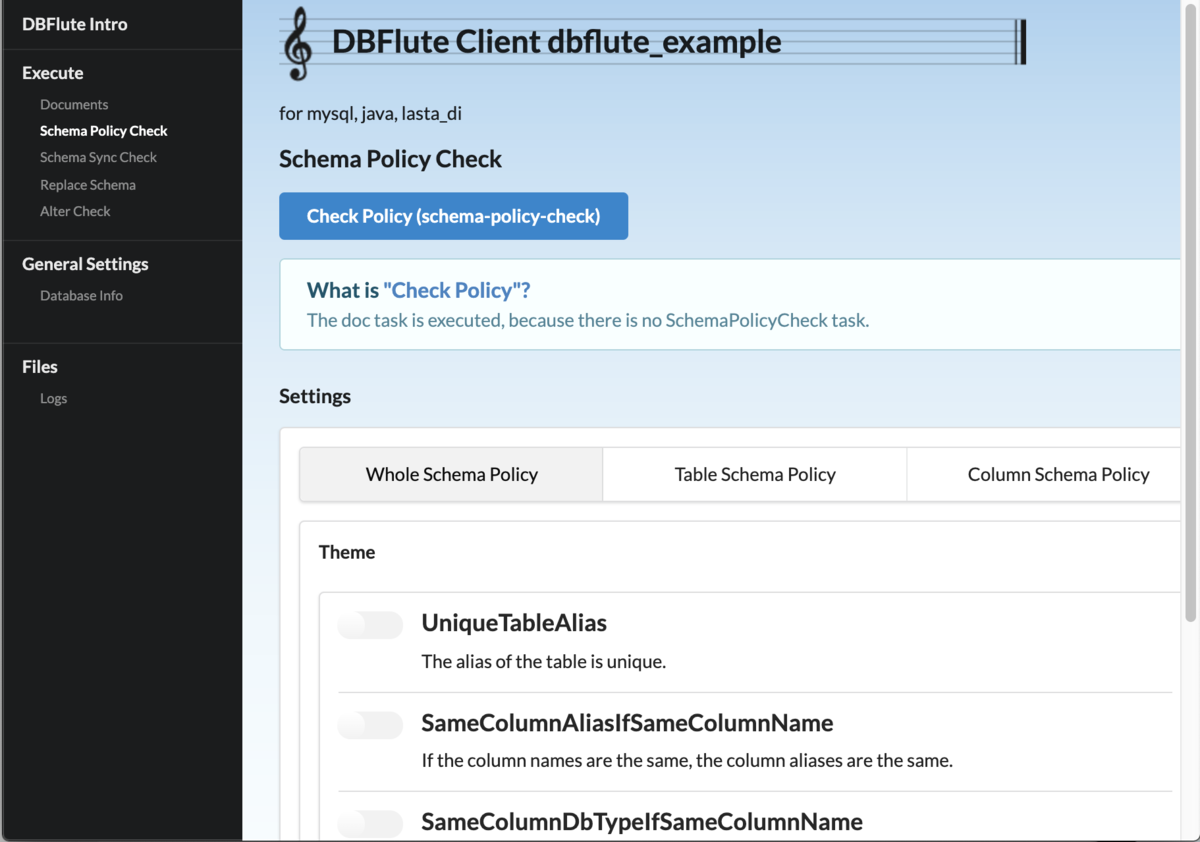Open the Alter Check page
The width and height of the screenshot is (1200, 842).
75,211
